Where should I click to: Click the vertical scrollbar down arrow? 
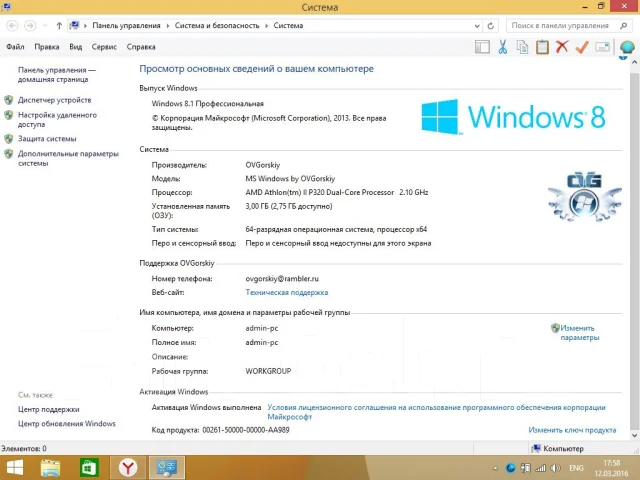click(635, 436)
